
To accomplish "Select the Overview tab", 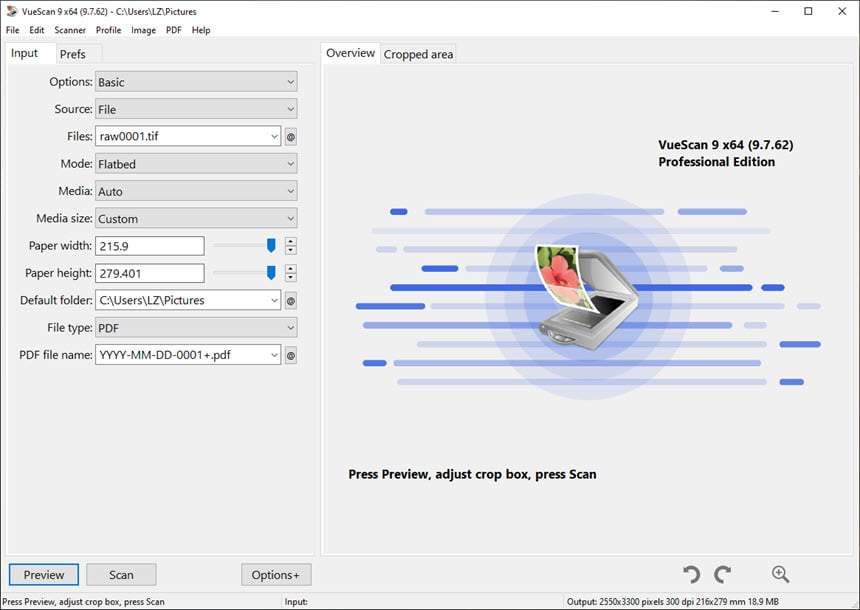I will pos(350,53).
